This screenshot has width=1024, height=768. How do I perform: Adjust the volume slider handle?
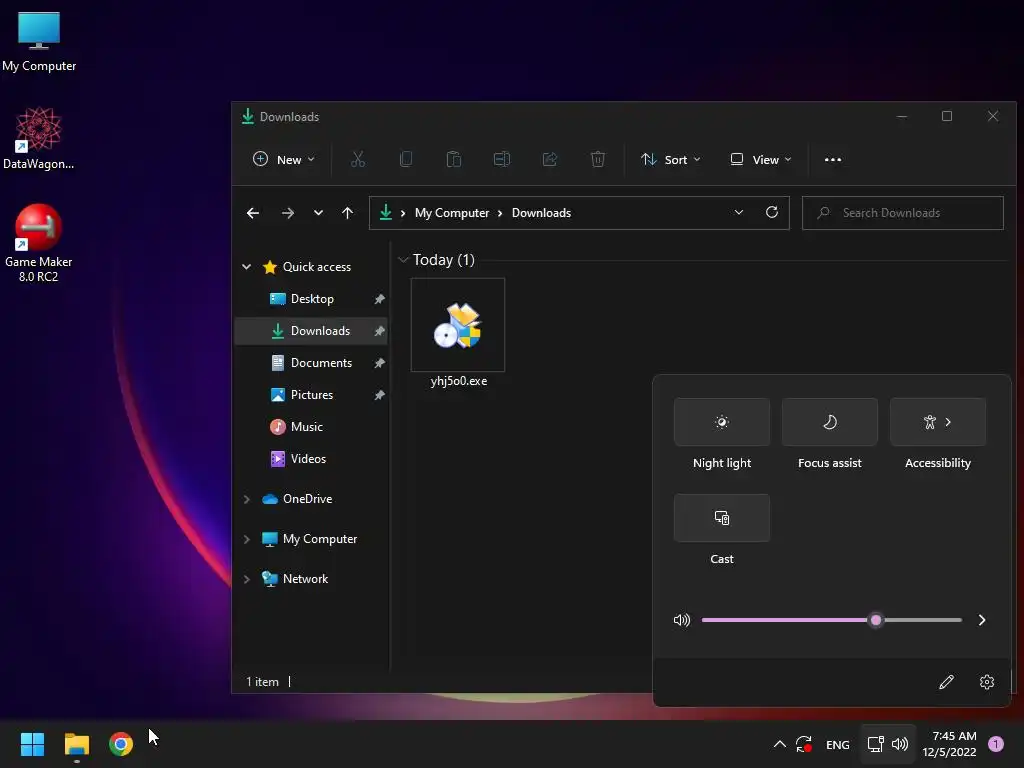[x=876, y=620]
